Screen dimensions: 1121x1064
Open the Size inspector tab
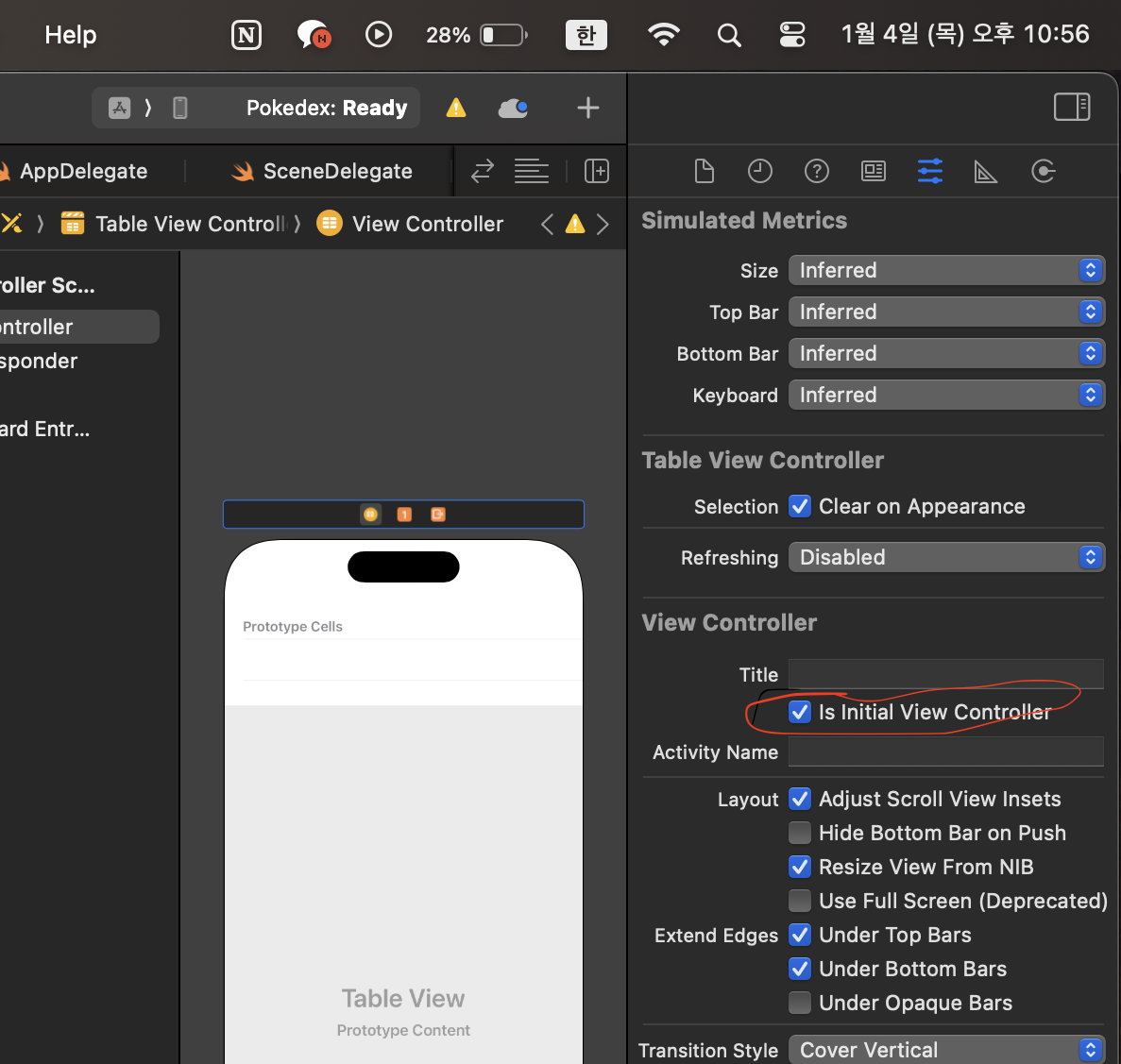click(985, 172)
